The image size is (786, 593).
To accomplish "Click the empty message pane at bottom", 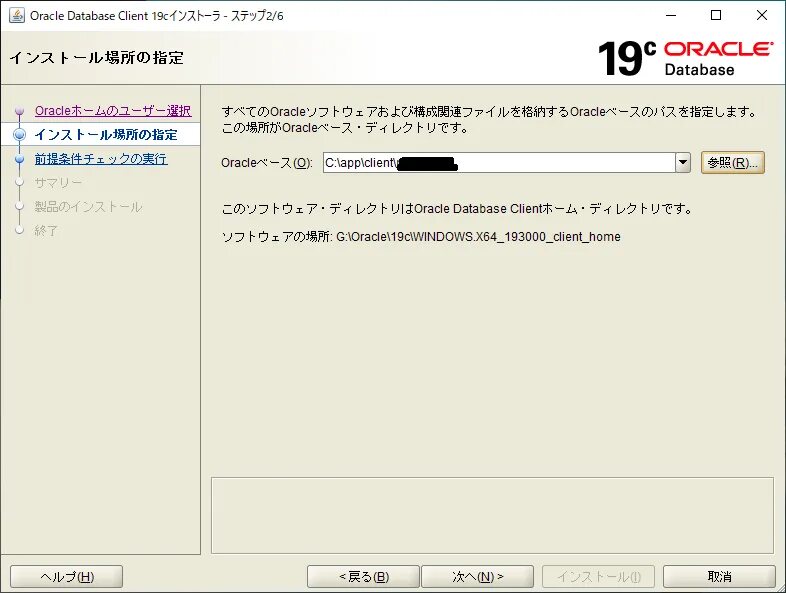I will pos(492,515).
